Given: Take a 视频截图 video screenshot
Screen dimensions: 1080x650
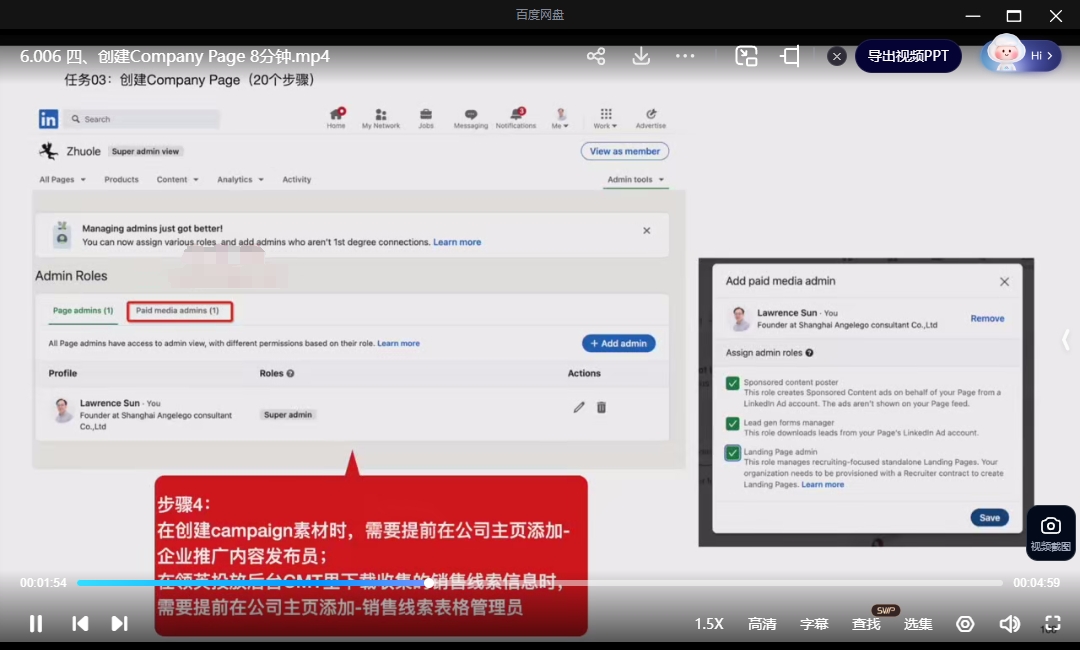Looking at the screenshot, I should coord(1050,534).
